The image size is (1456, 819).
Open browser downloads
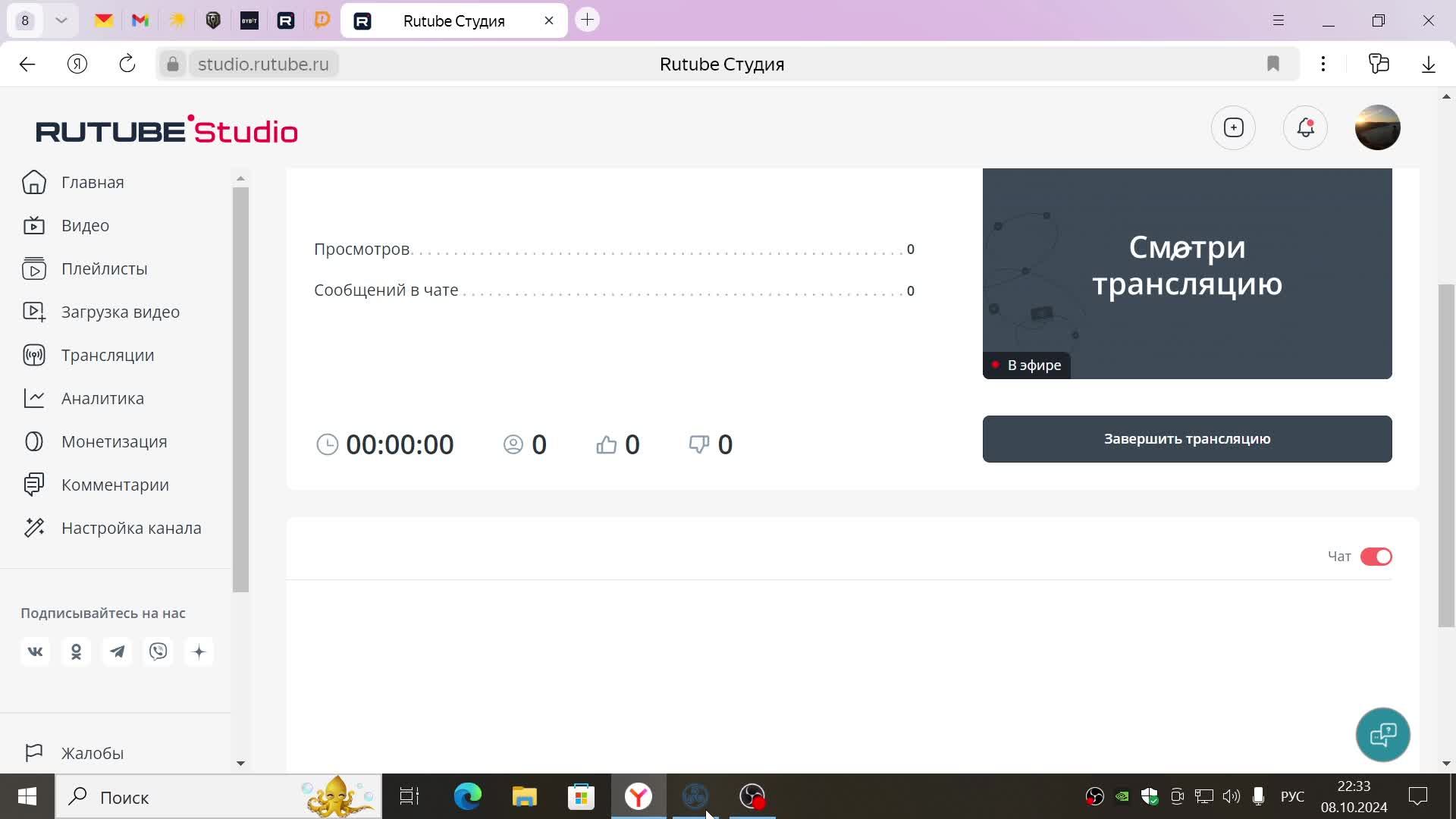1429,64
